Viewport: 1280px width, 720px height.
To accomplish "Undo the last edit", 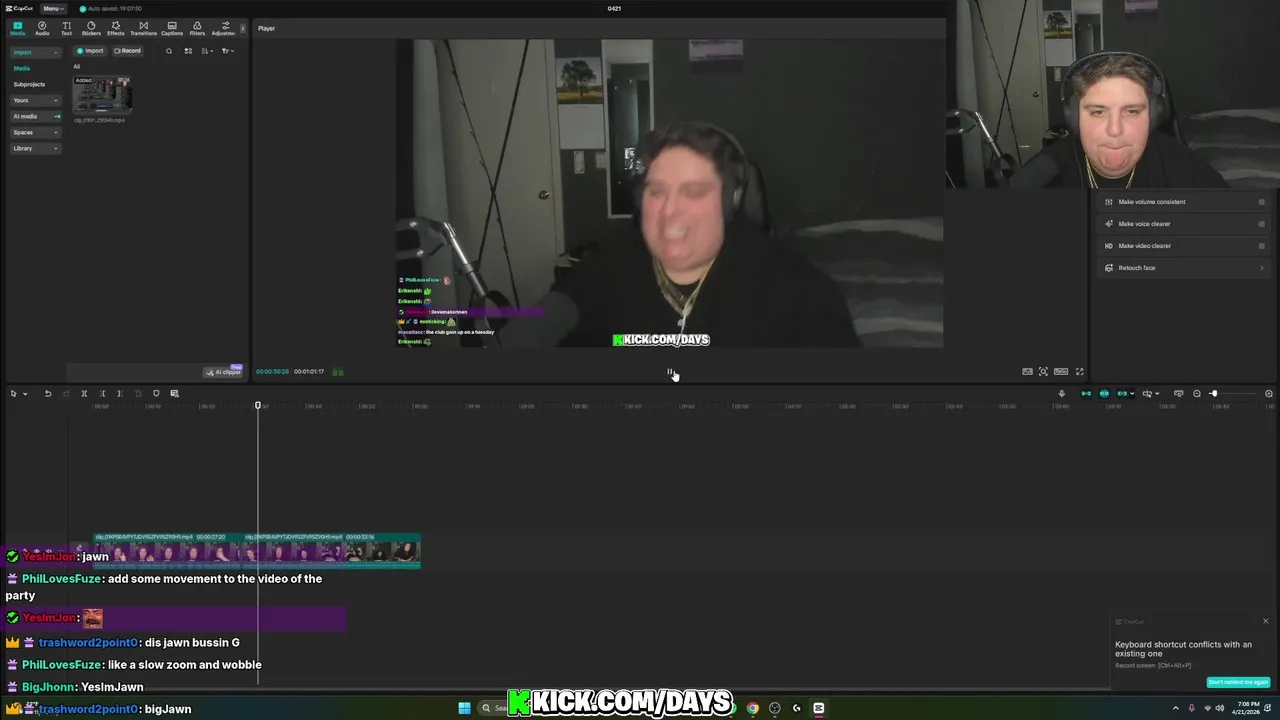I will click(x=47, y=394).
